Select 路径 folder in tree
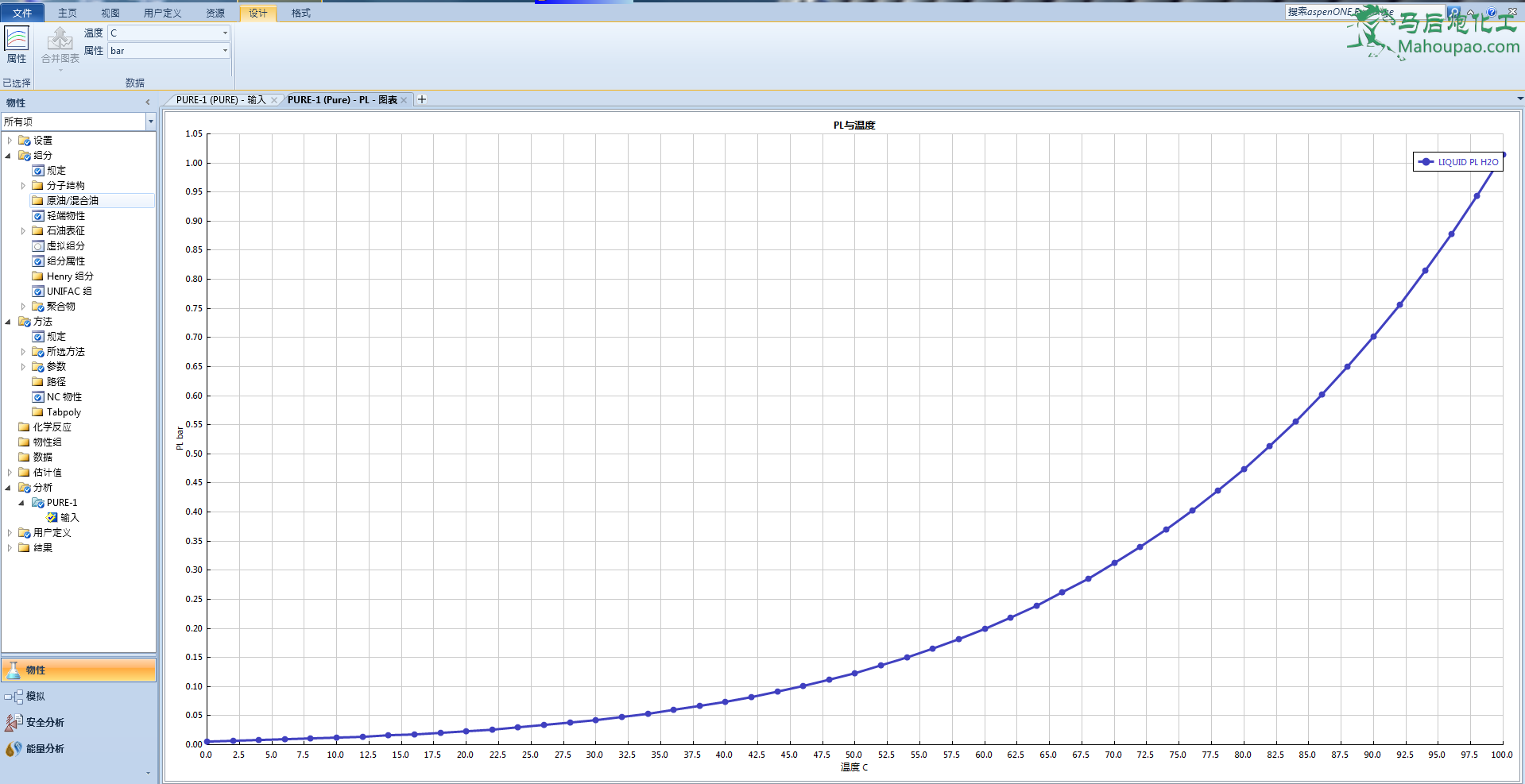 pos(56,382)
